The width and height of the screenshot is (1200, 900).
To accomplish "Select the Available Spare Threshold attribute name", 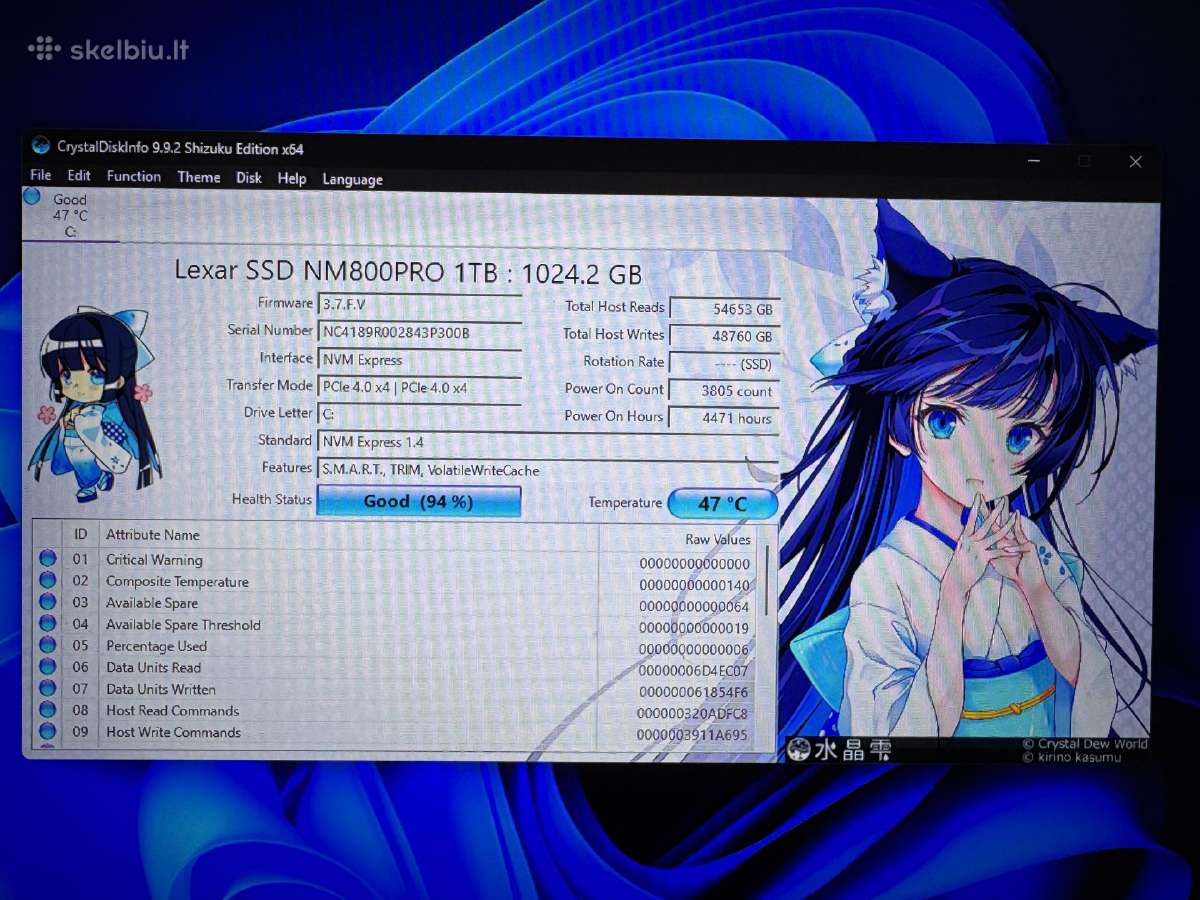I will (x=183, y=625).
